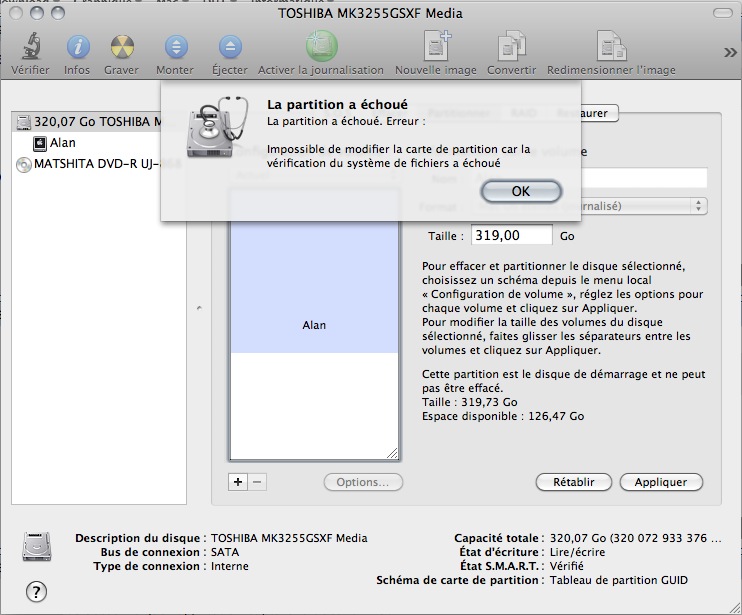Click the disk icon beside Description du disque
This screenshot has height=615, width=742.
click(x=36, y=546)
